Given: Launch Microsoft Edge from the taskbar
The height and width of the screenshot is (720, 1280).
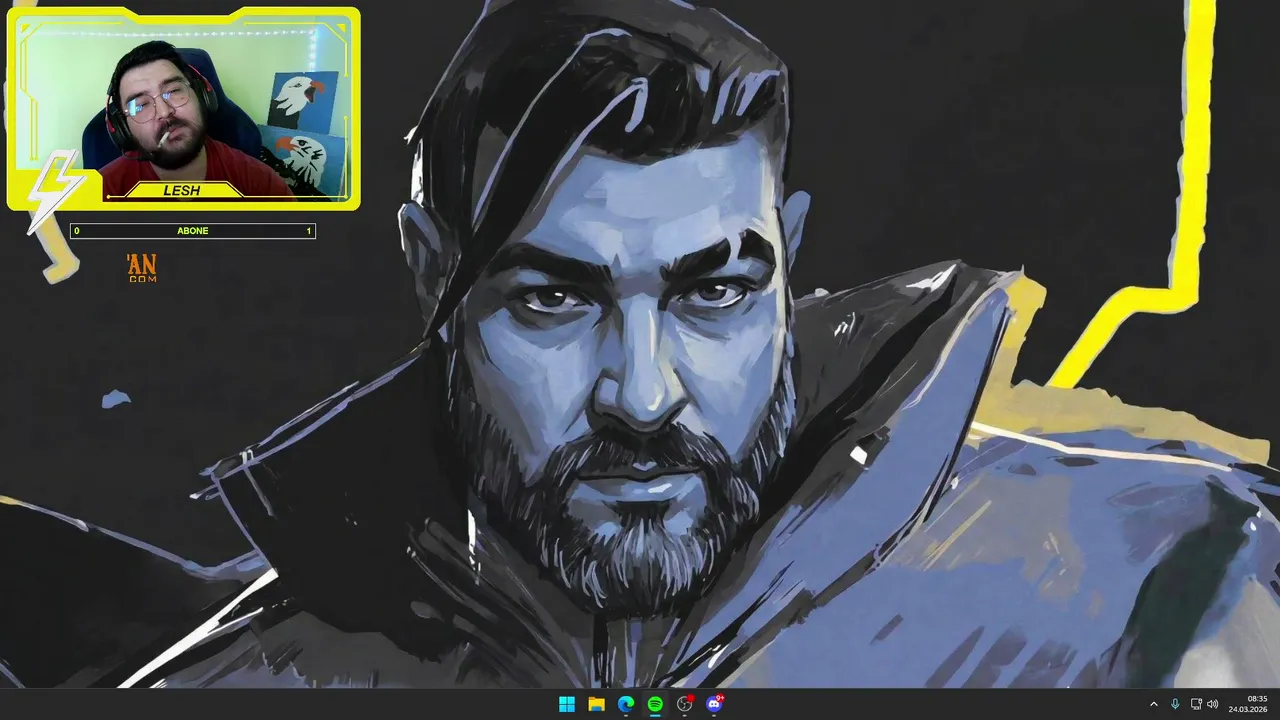Looking at the screenshot, I should tap(626, 704).
